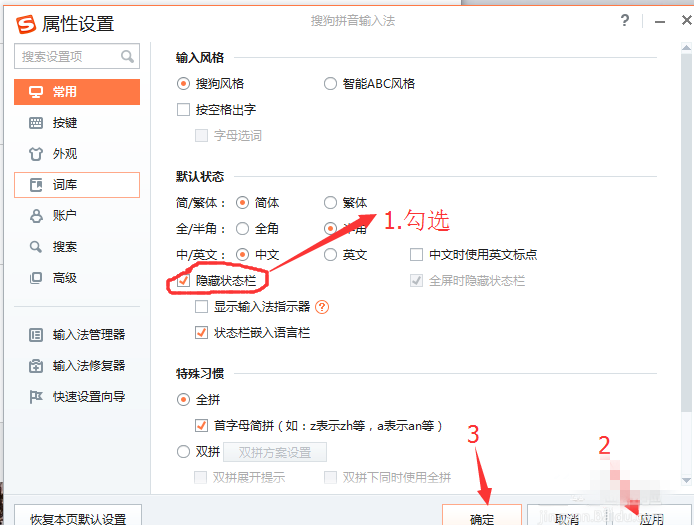Screen dimensions: 694x525
Task: Choose 繁体 as default character set
Action: [330, 203]
